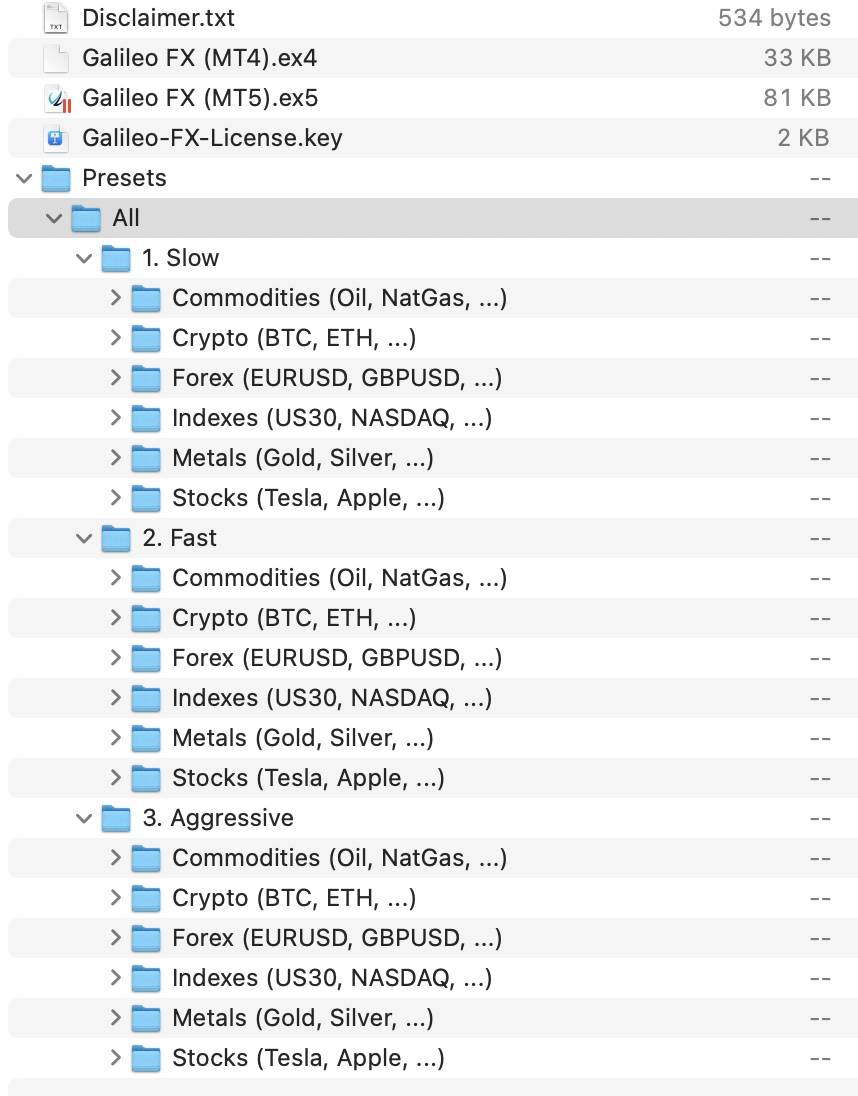Image resolution: width=858 pixels, height=1096 pixels.
Task: Click the file name "Galileo FX (MT5).ex5"
Action: point(200,98)
